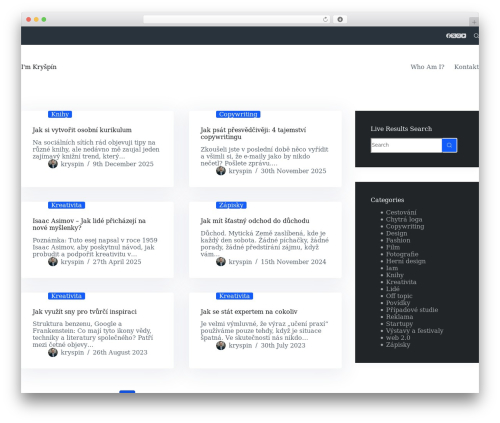The image size is (500, 423).
Task: Open post Jak využít sny pro tvůrčí inspiraci
Action: pos(84,312)
